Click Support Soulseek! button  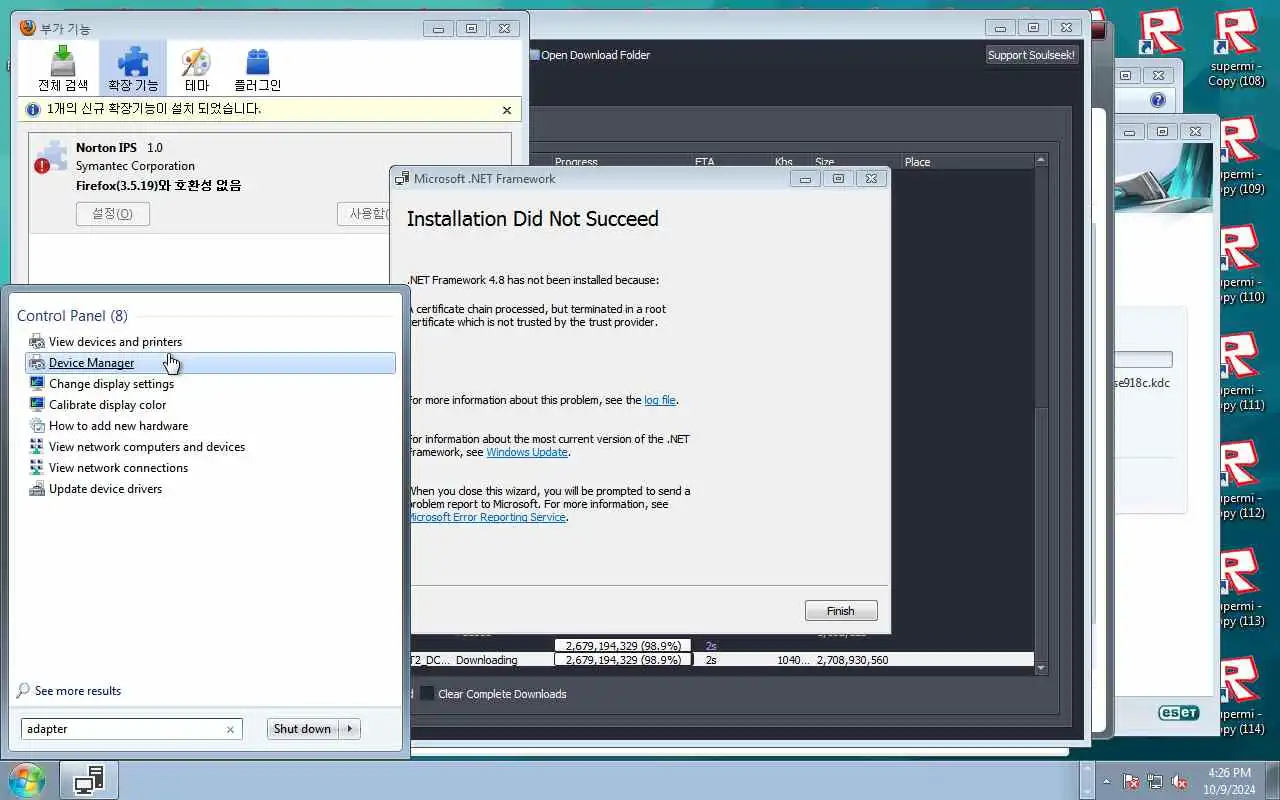pos(1031,55)
